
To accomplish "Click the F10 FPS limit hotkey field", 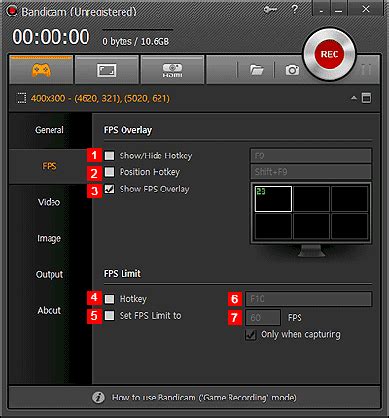I will point(309,299).
